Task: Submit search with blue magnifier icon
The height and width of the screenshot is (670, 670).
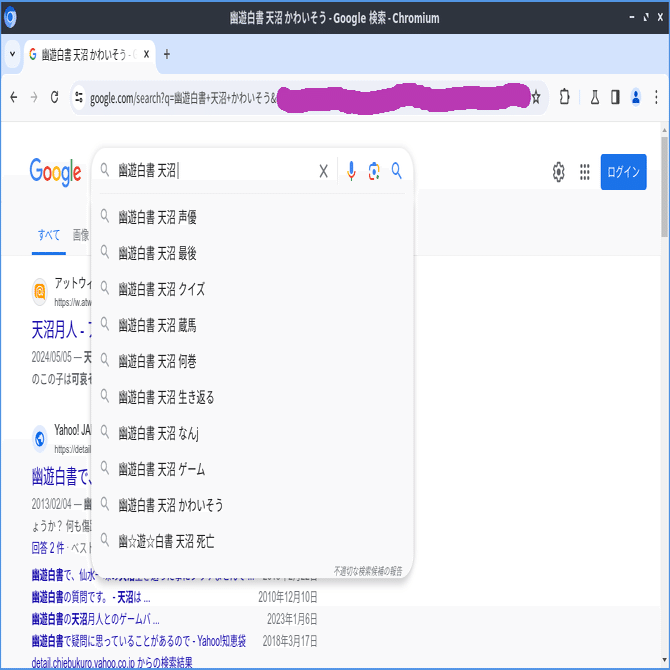Action: tap(397, 171)
